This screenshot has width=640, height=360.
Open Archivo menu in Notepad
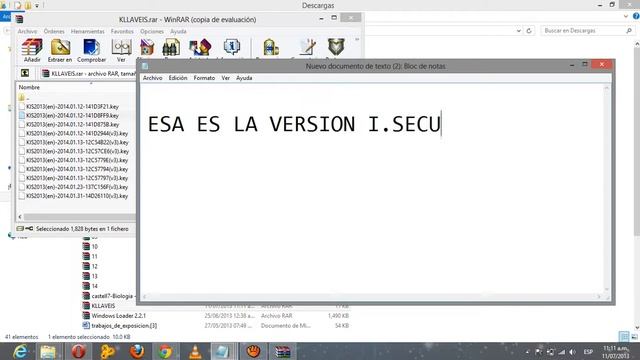click(x=153, y=78)
